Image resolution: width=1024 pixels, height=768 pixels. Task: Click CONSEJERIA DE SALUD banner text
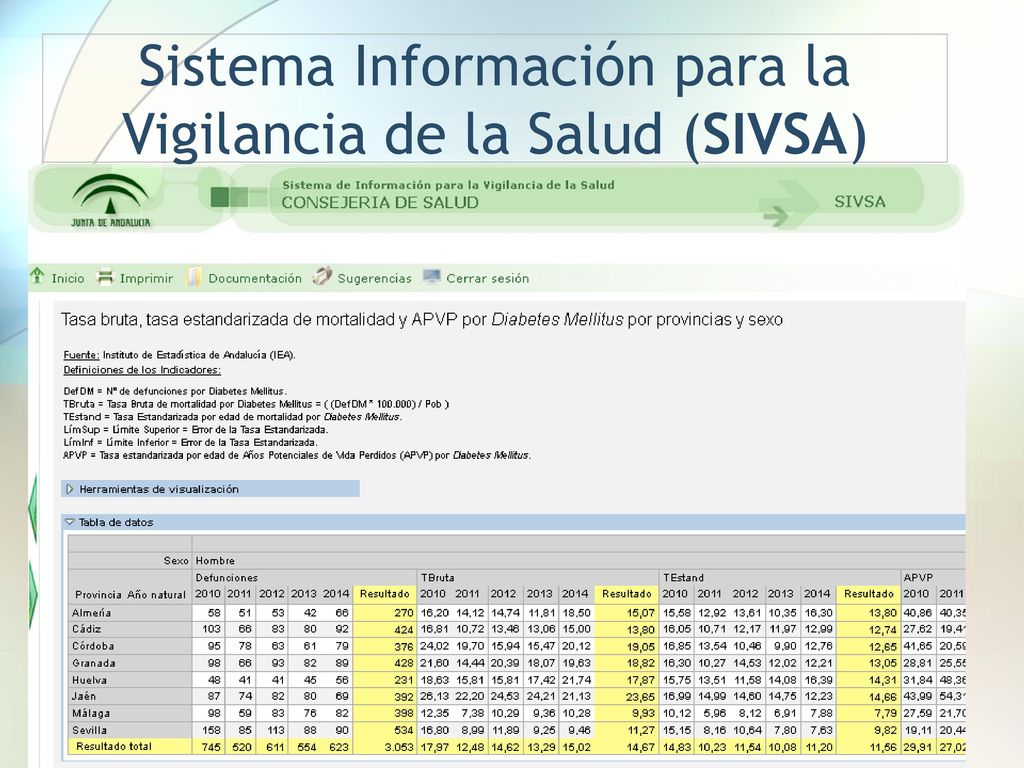point(380,203)
